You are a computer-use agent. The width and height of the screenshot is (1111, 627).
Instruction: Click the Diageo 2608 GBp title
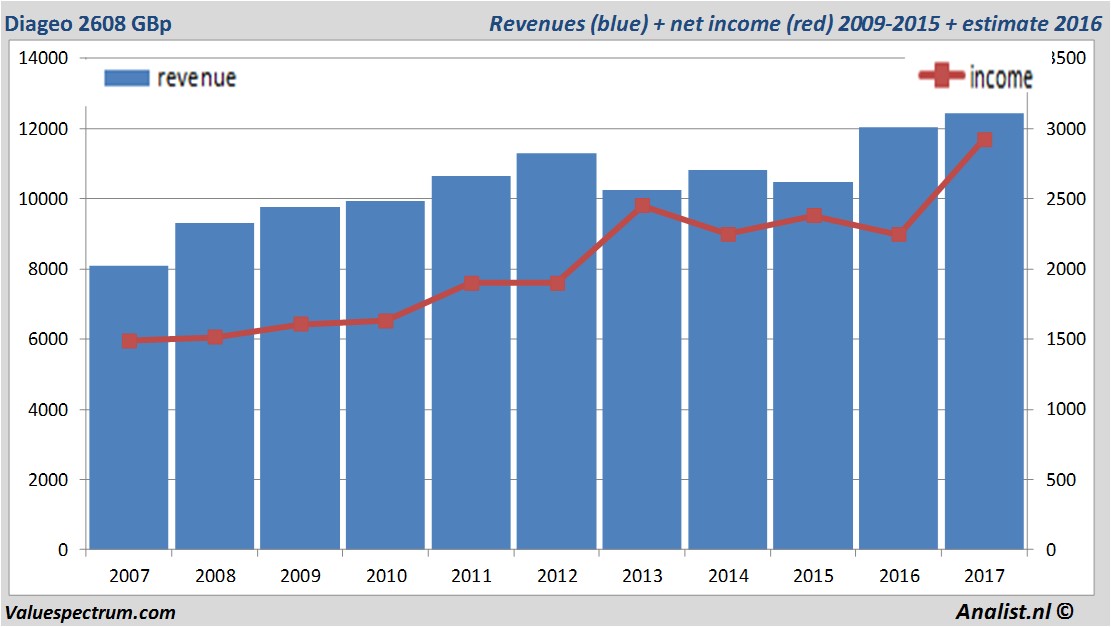point(88,23)
